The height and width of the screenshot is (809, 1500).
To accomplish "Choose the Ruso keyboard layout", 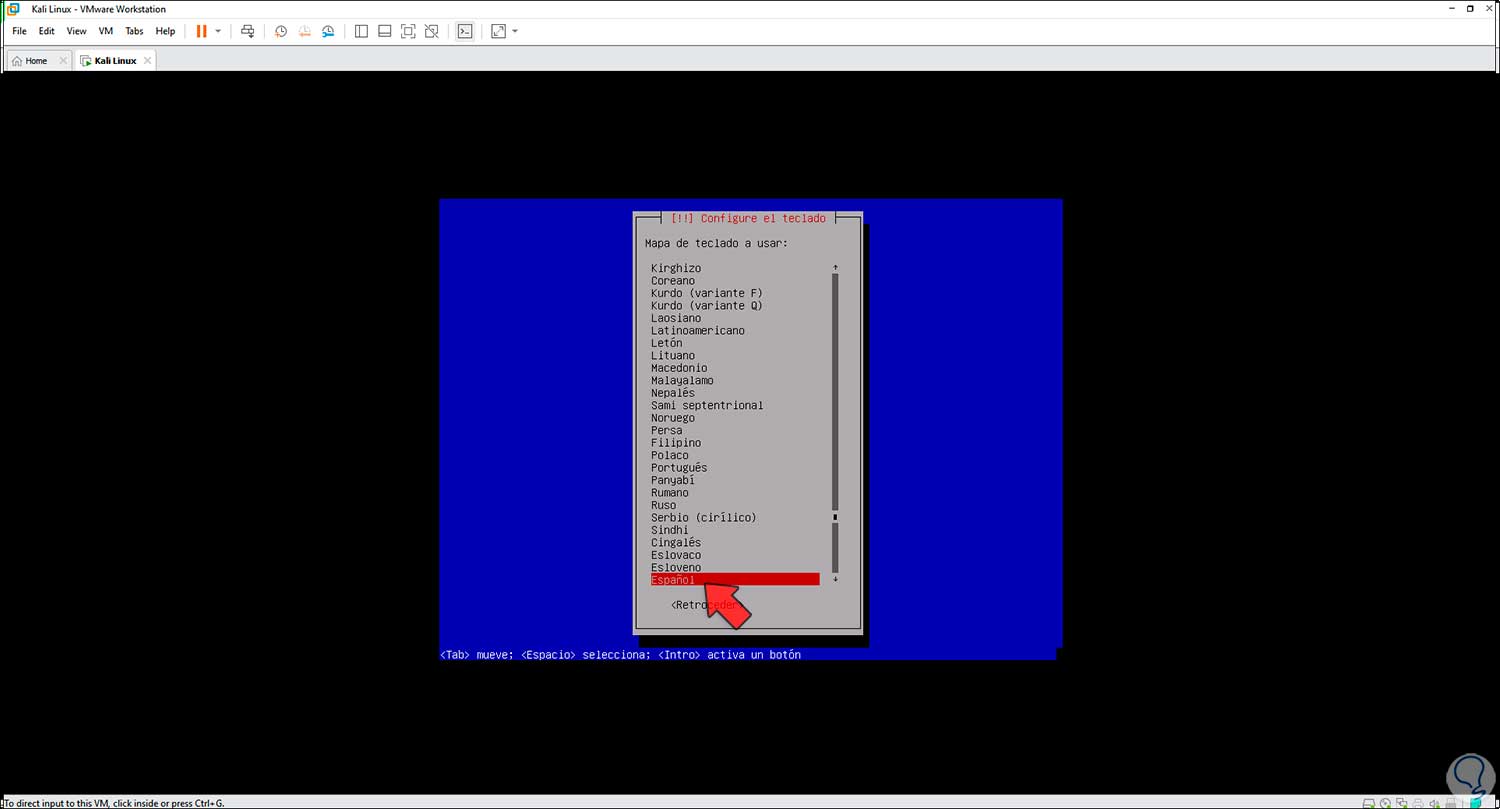I will (664, 506).
